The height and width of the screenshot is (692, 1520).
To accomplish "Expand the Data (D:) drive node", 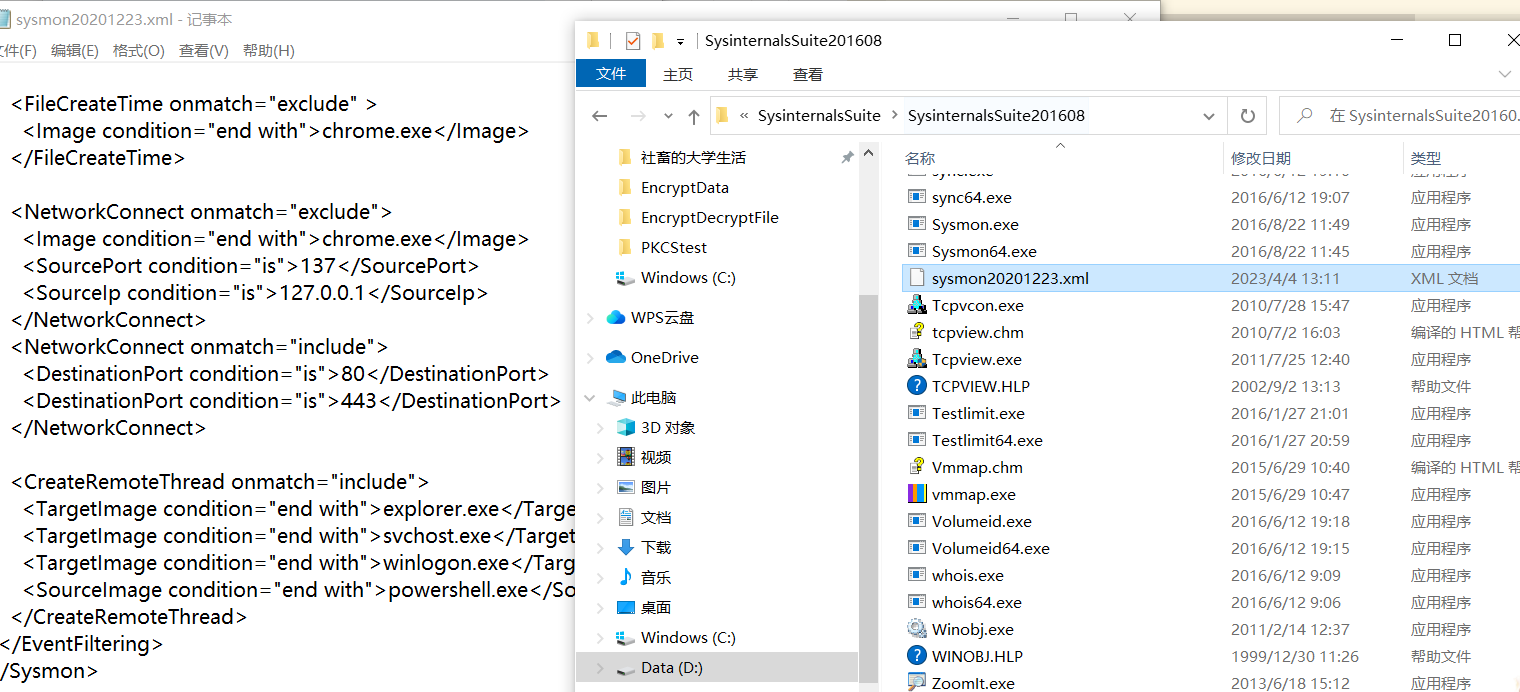I will click(600, 668).
